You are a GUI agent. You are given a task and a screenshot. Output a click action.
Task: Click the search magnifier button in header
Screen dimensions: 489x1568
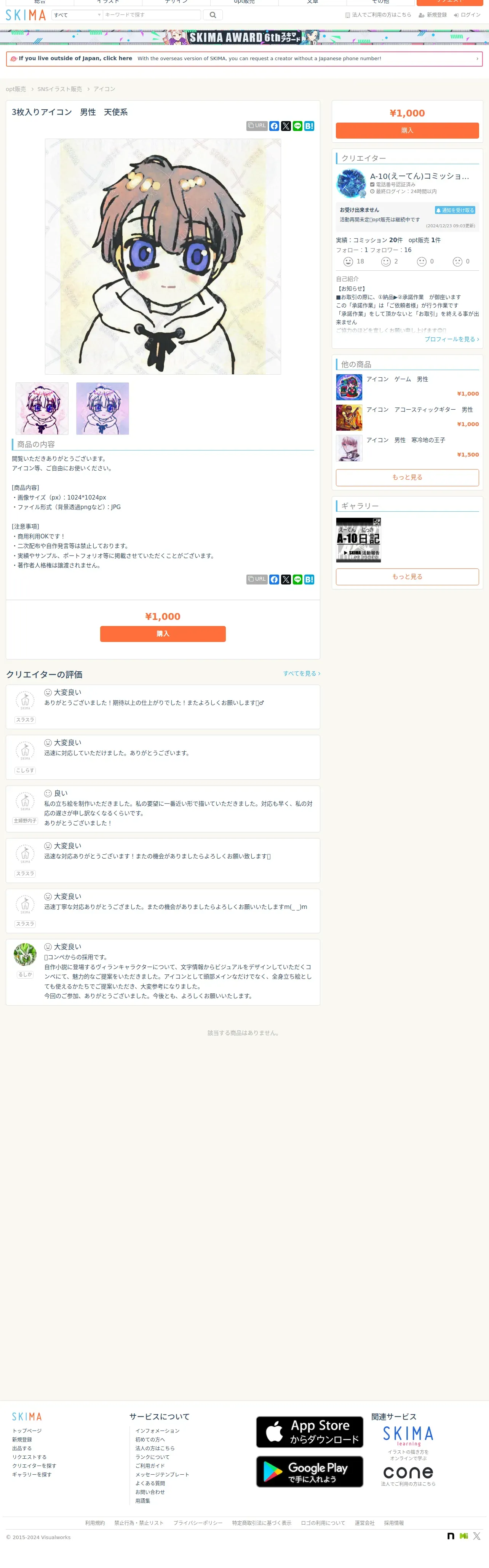(213, 14)
